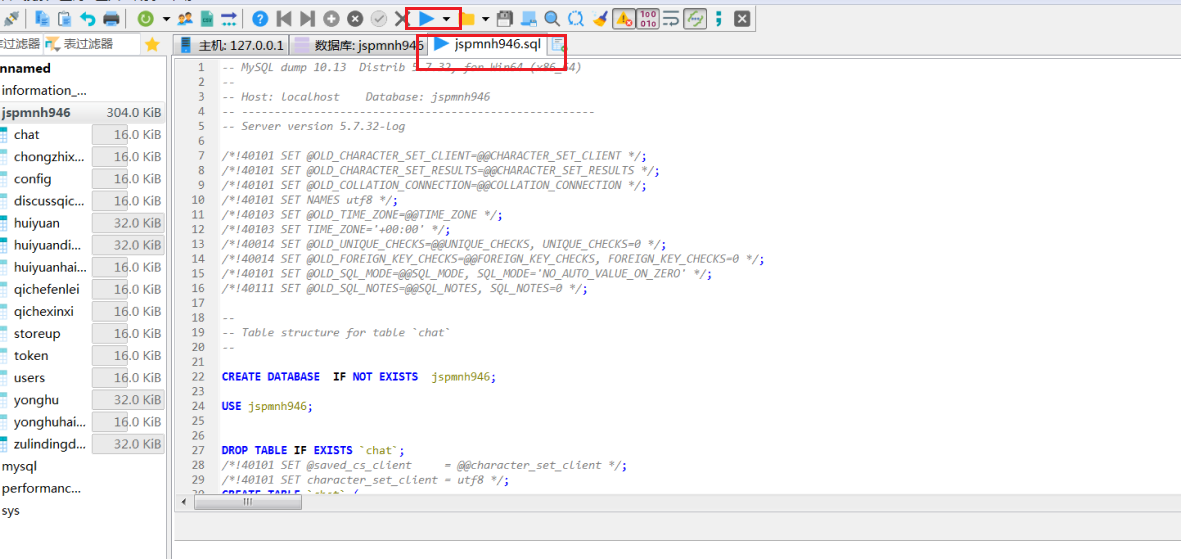
Task: Select the storeup table
Action: (37, 334)
